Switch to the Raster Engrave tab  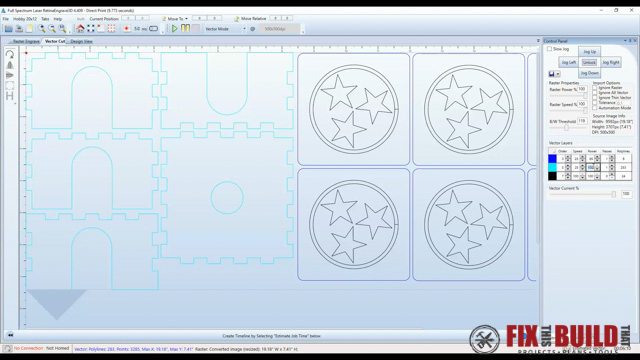point(26,41)
